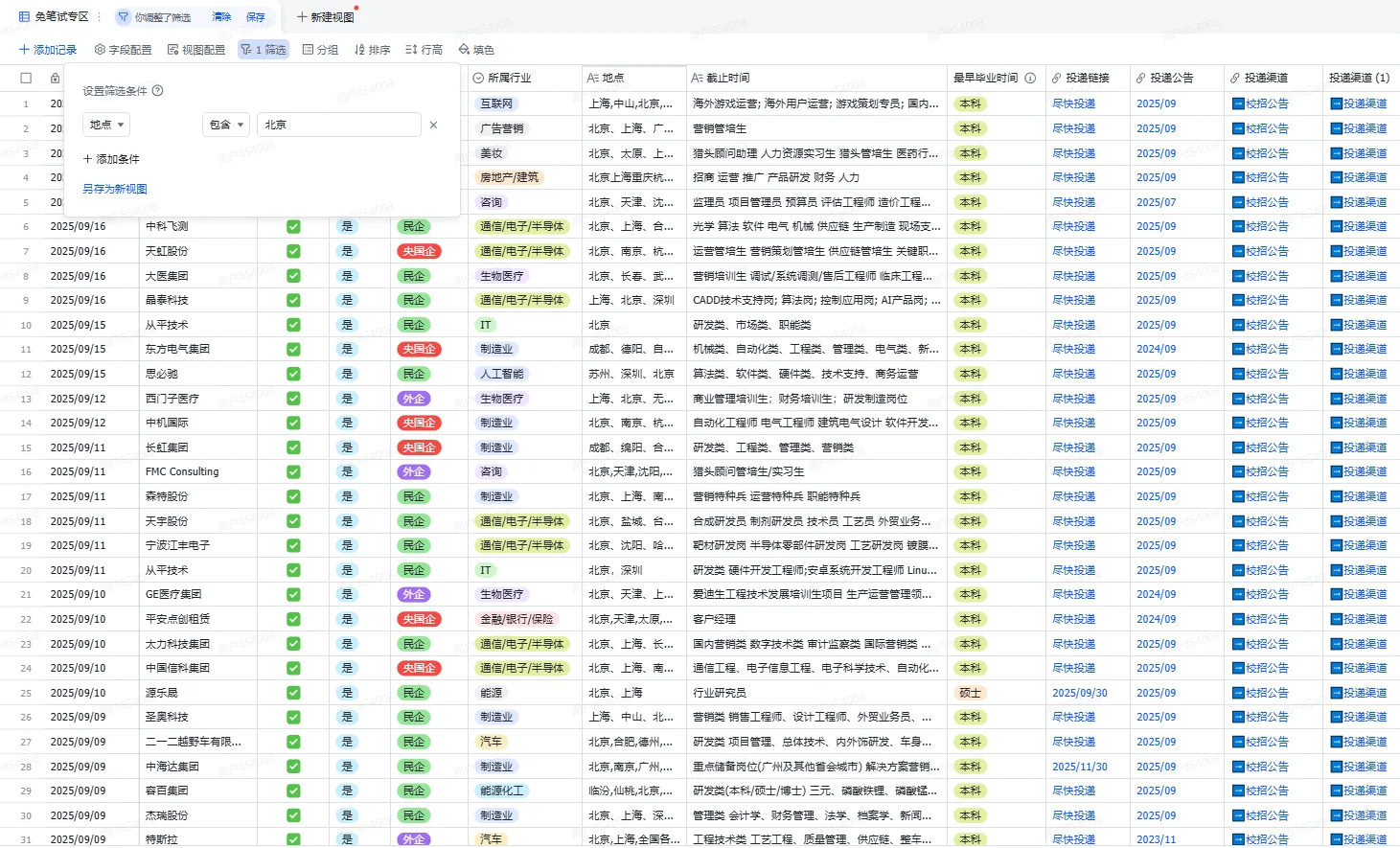
Task: Toggle the green checkbox in 中机国际 row
Action: point(293,423)
